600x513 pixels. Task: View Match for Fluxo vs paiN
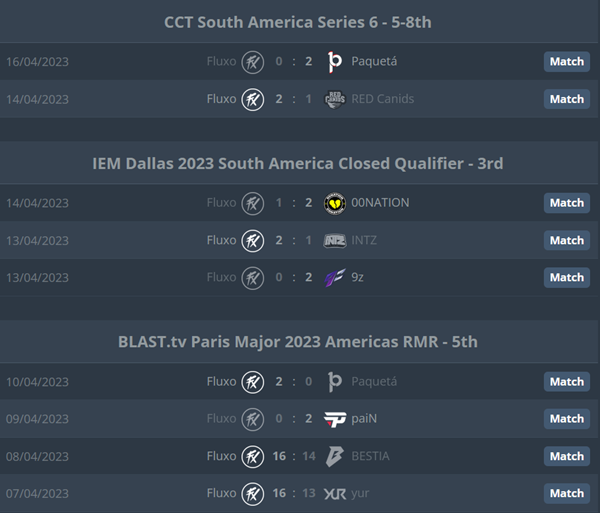coord(567,419)
